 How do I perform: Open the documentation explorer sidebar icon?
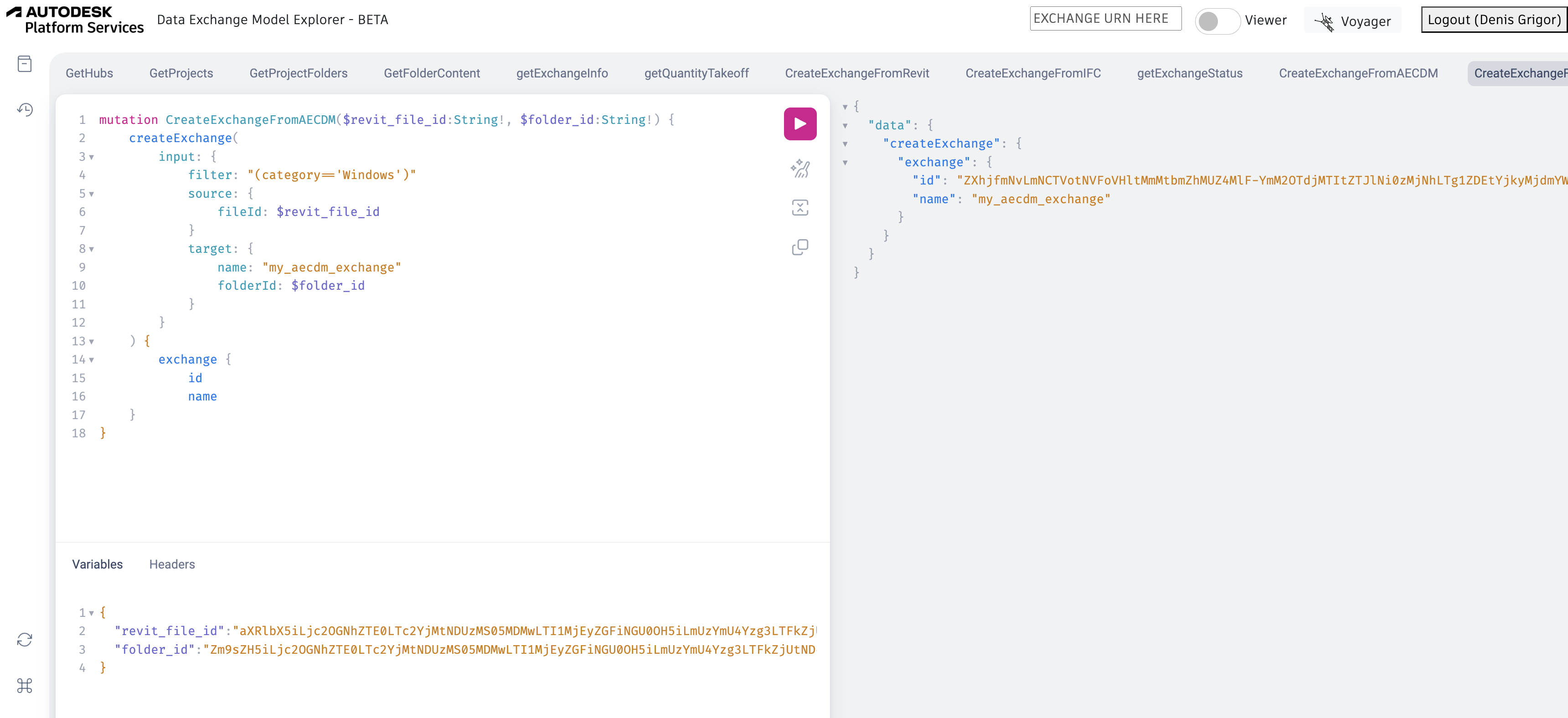click(24, 64)
